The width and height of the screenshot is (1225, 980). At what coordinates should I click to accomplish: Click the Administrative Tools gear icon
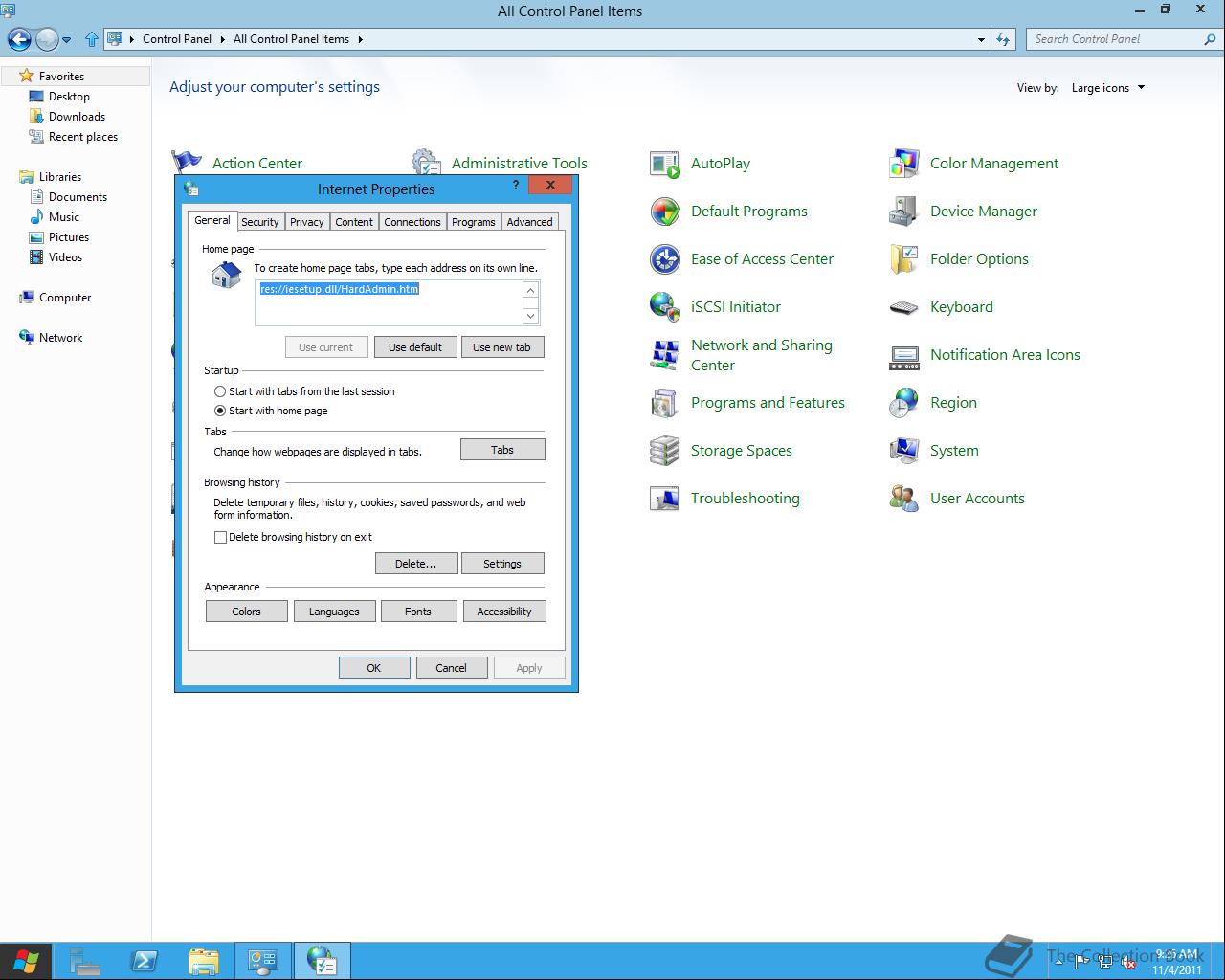(x=426, y=161)
